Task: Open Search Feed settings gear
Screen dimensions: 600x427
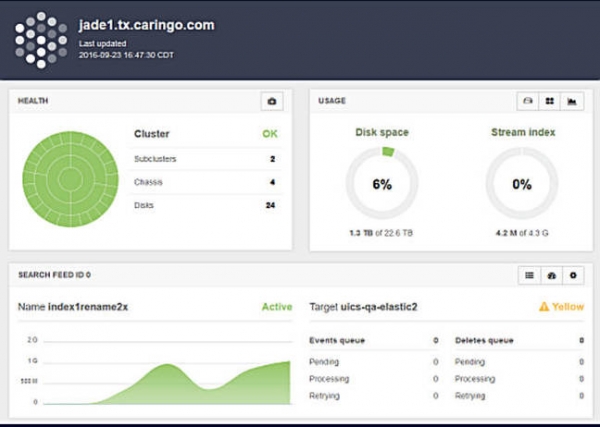Action: [x=573, y=274]
